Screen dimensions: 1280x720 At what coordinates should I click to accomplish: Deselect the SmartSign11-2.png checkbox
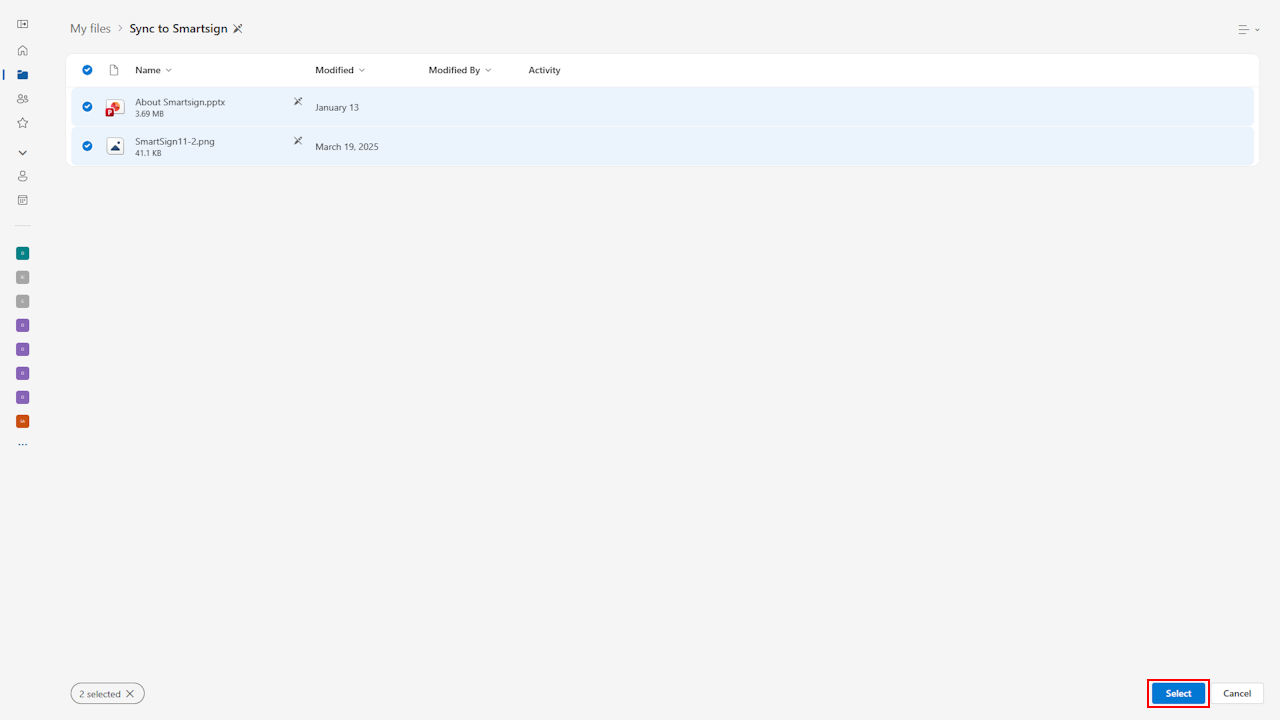click(x=87, y=146)
